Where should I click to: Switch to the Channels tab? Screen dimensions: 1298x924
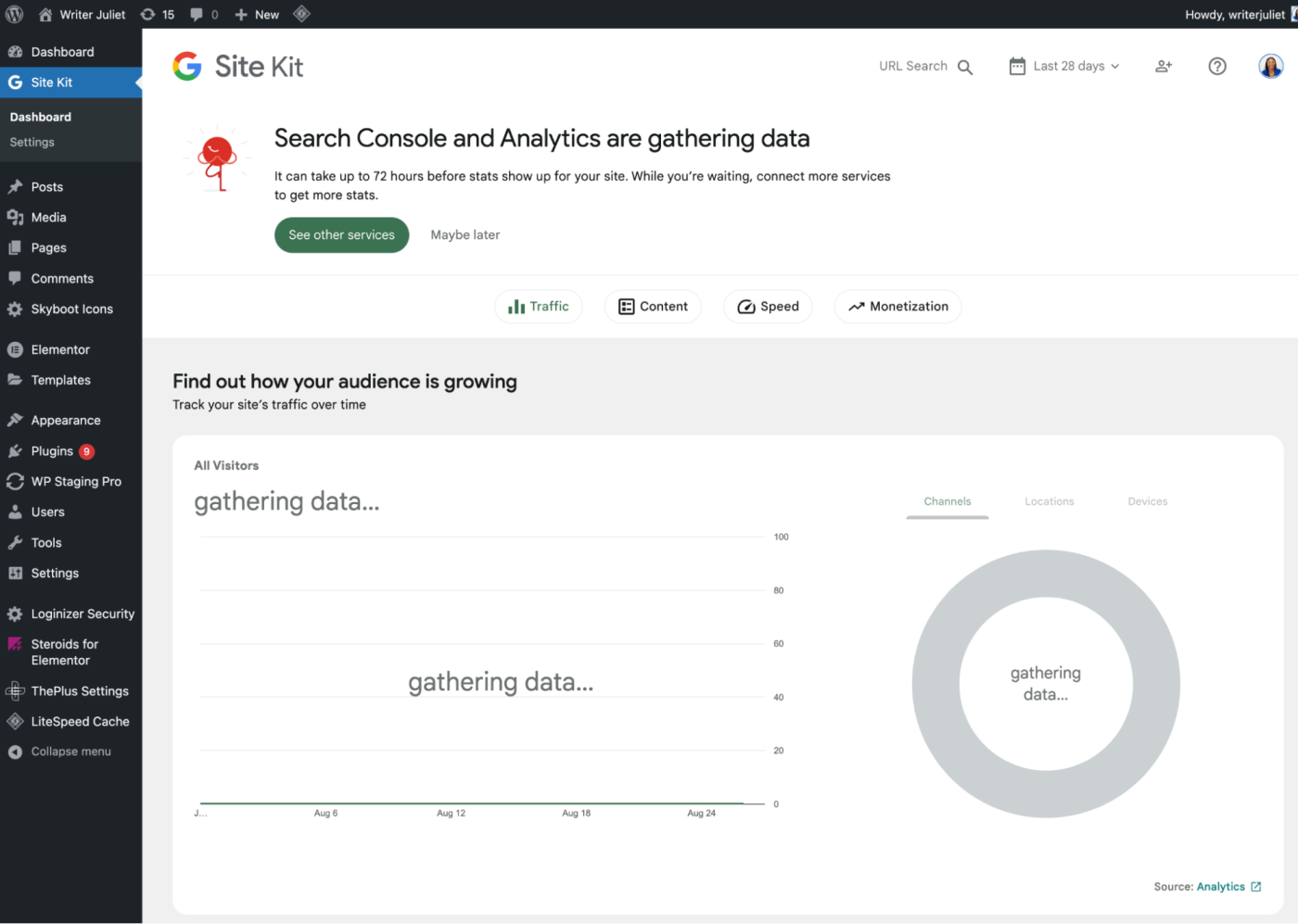tap(948, 501)
